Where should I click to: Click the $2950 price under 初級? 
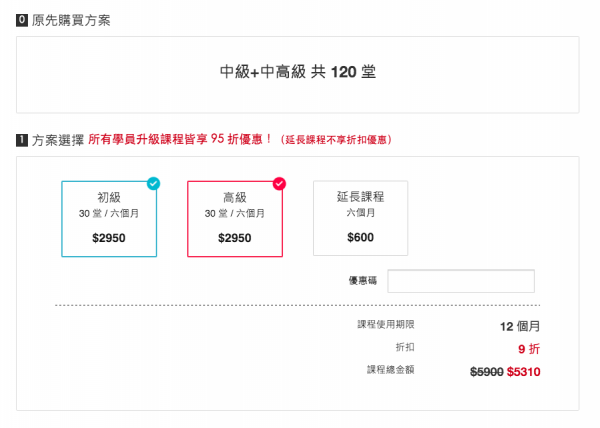109,238
